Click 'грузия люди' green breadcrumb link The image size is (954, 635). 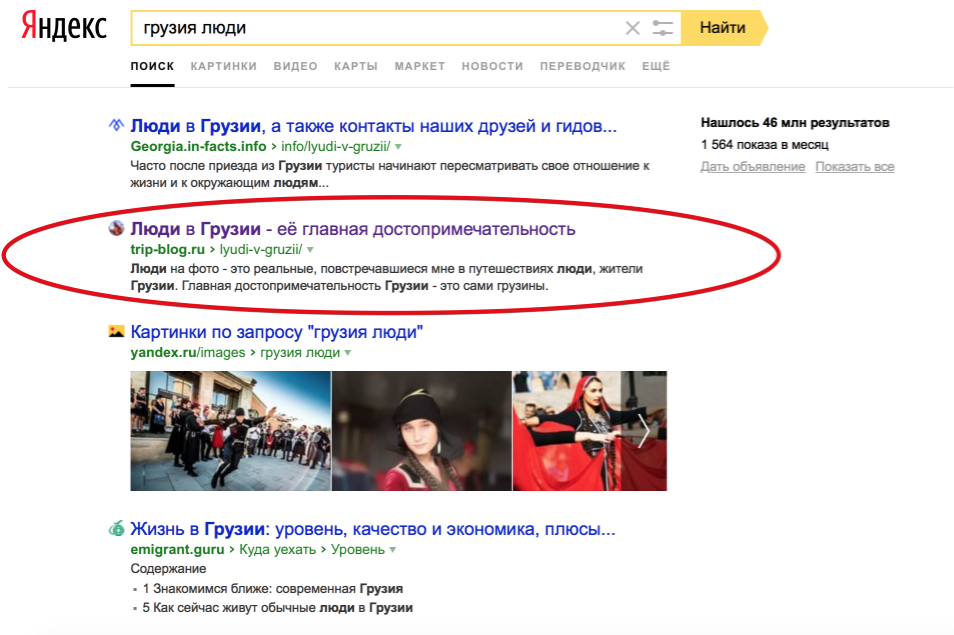pos(300,353)
